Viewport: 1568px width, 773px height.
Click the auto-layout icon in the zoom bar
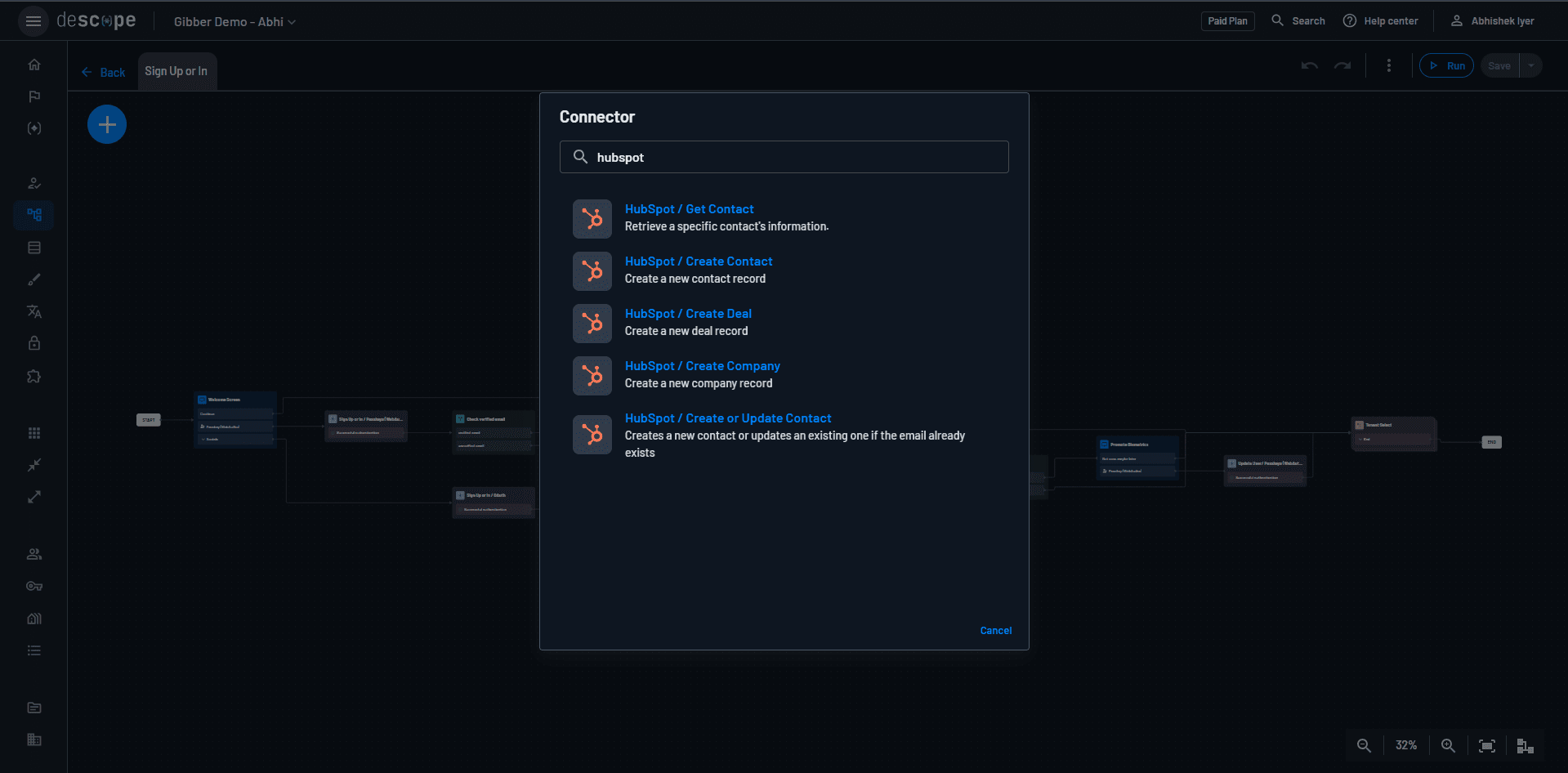coord(1525,746)
